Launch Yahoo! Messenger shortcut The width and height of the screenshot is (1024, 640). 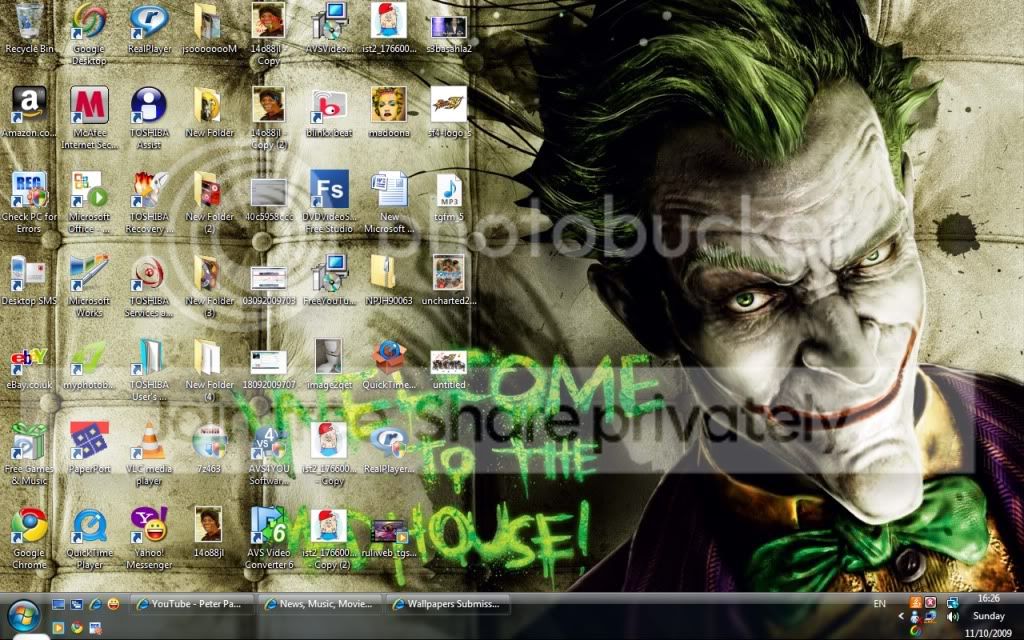coord(149,539)
